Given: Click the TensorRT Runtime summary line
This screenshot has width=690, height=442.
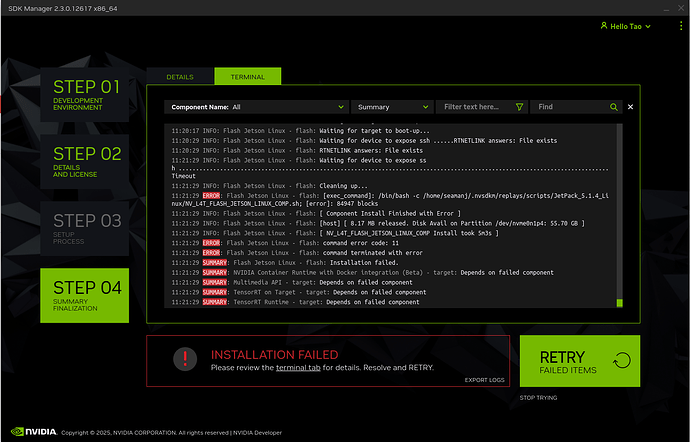Looking at the screenshot, I should pyautogui.click(x=295, y=302).
